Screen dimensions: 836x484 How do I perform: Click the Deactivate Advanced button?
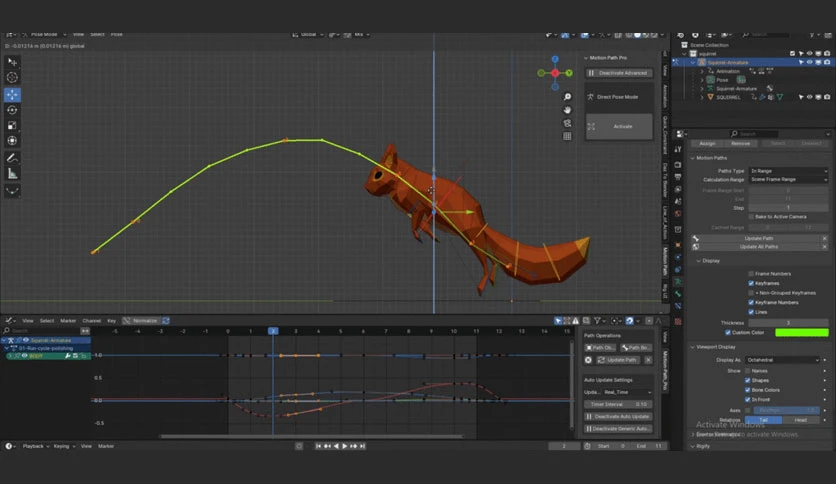pos(619,72)
